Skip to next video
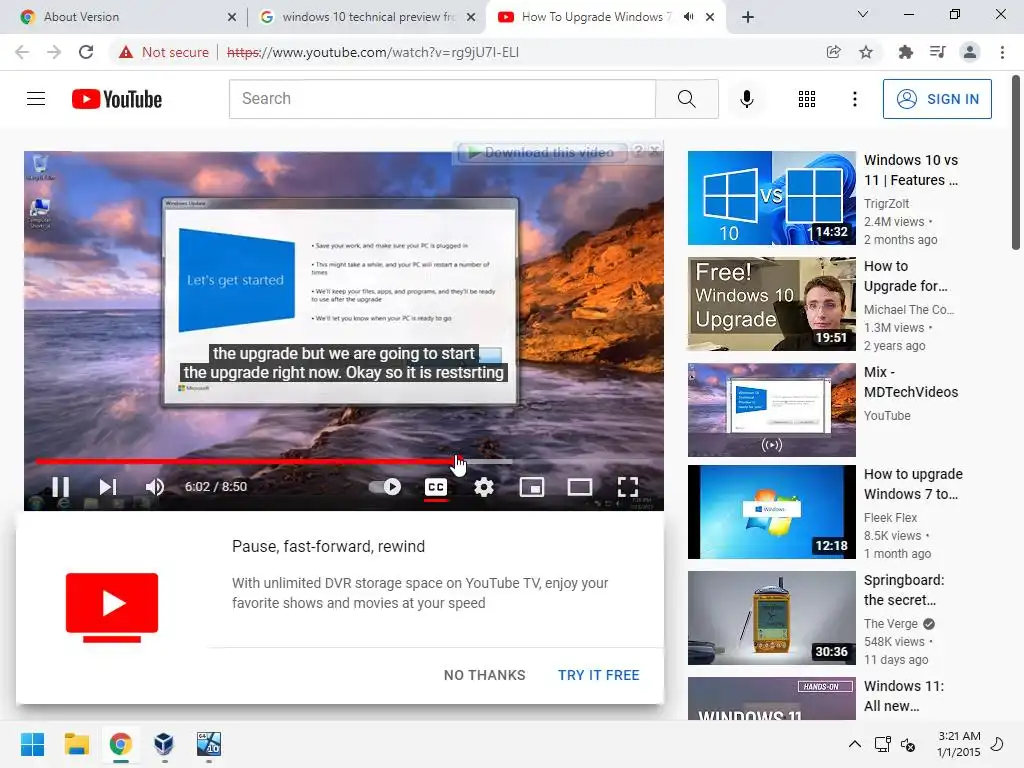This screenshot has height=768, width=1024. click(108, 487)
